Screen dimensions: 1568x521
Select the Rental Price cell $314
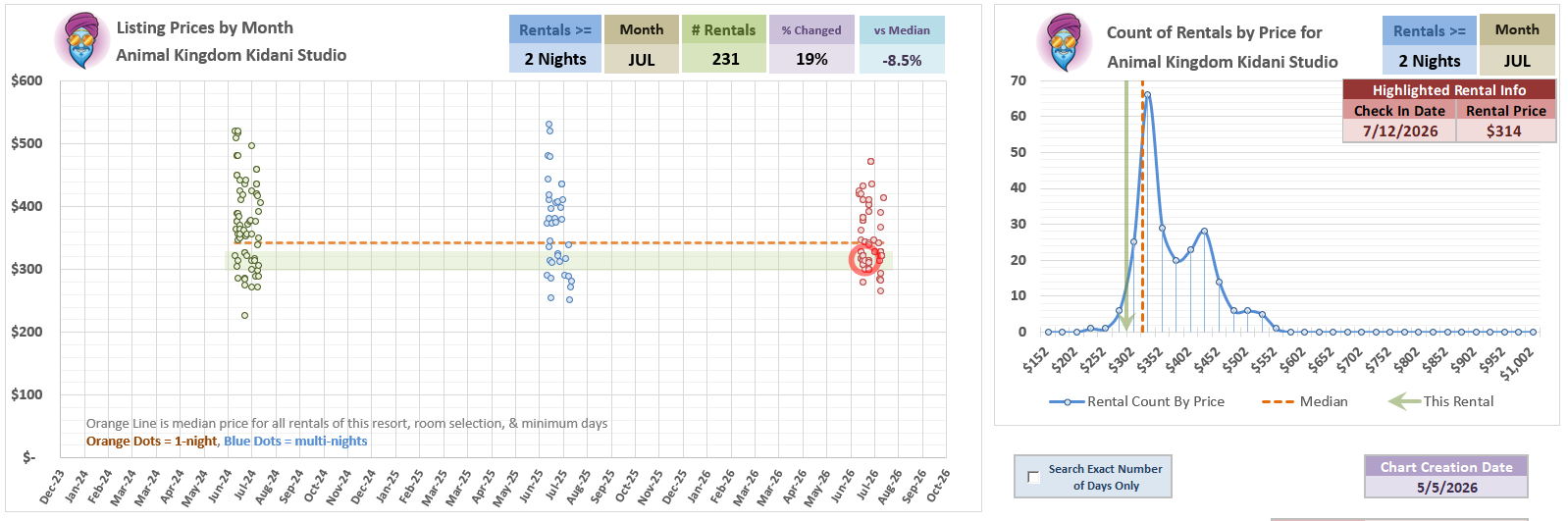click(1504, 130)
